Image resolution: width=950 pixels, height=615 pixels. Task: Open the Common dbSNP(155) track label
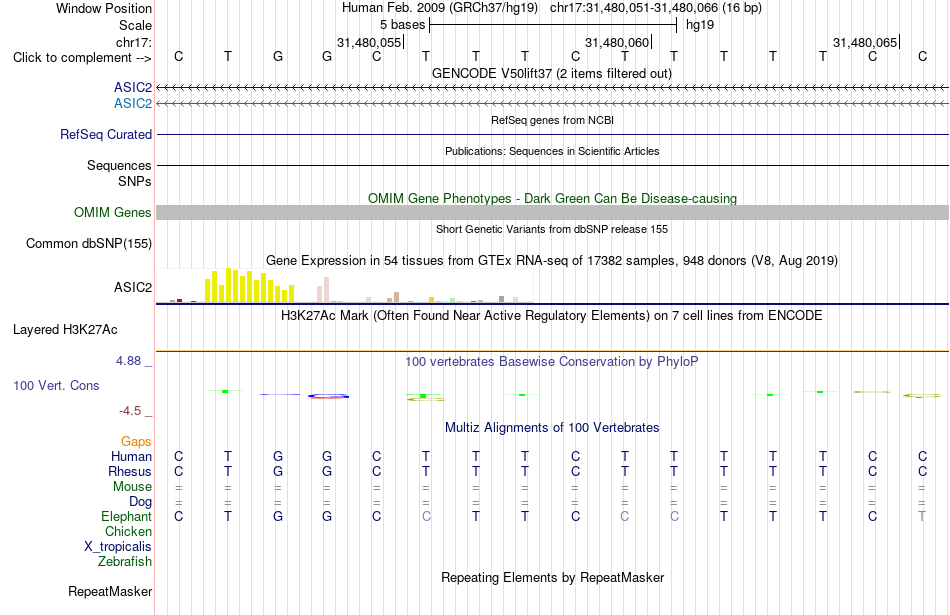[88, 244]
